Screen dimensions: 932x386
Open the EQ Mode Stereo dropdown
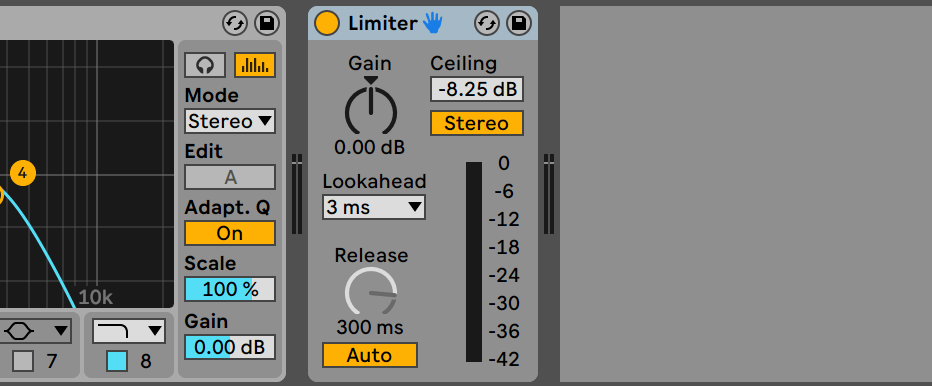pyautogui.click(x=230, y=121)
